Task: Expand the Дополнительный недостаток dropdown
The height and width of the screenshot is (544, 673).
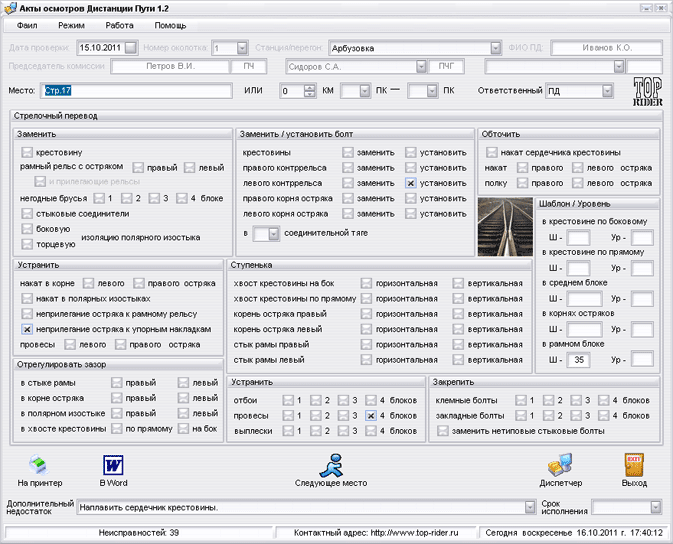Action: 529,508
